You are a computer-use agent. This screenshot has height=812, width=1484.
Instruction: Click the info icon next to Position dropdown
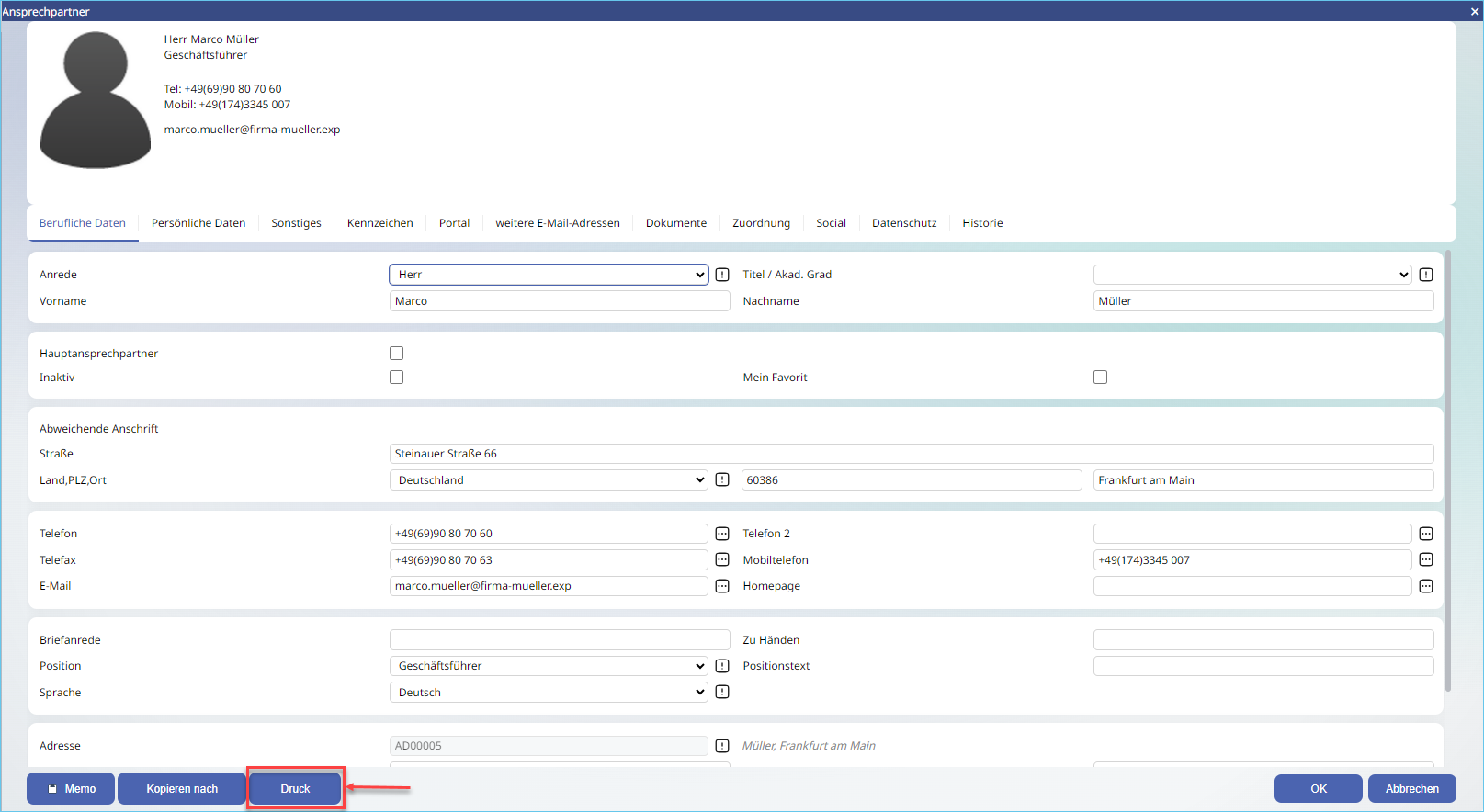[x=722, y=666]
